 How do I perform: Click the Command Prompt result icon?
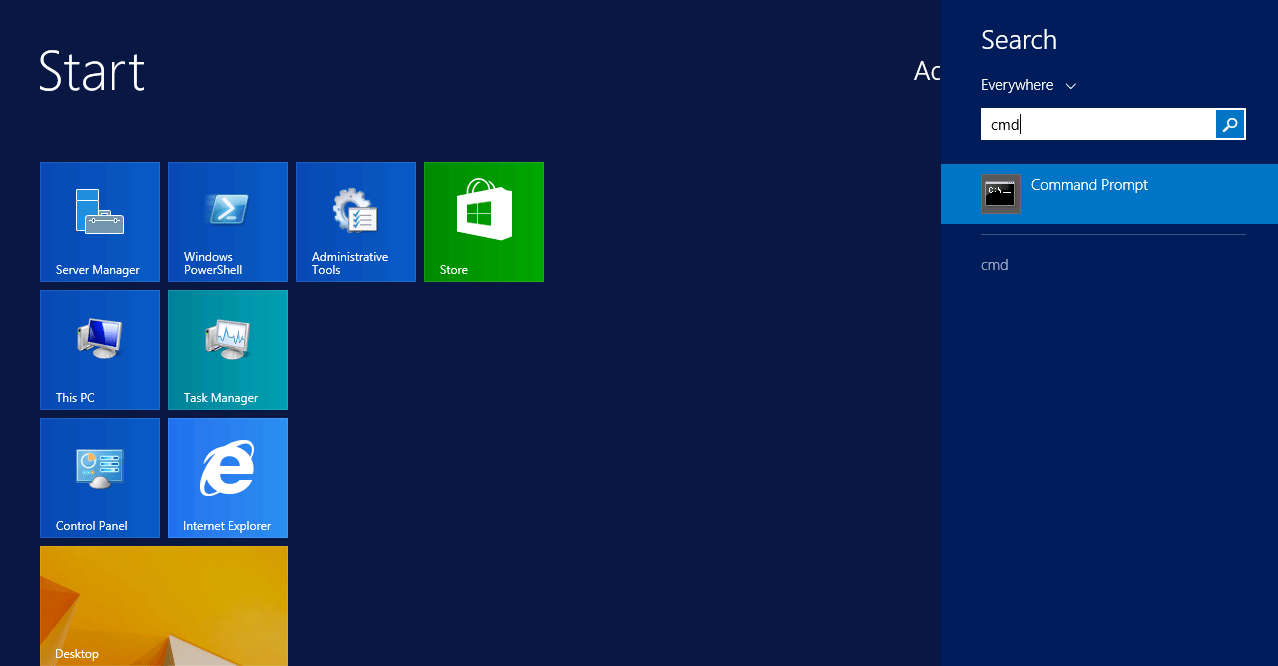pyautogui.click(x=1001, y=194)
